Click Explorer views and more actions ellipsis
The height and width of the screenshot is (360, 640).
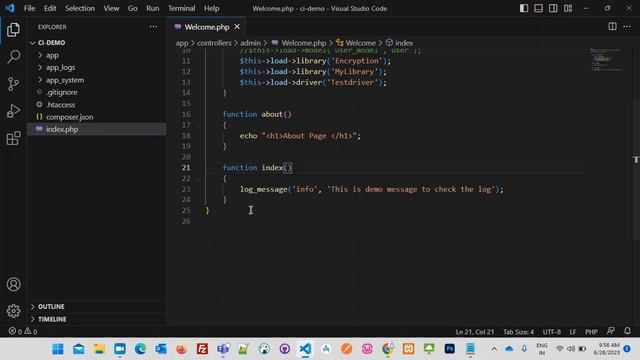point(153,27)
